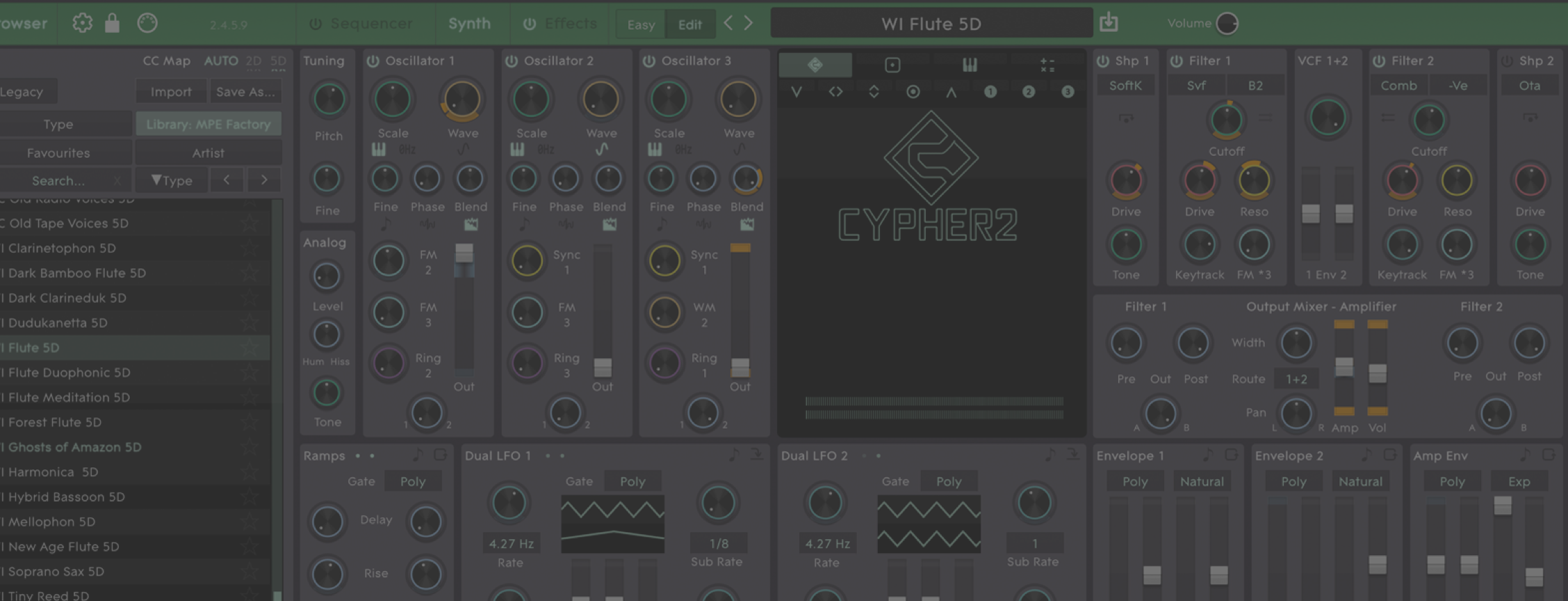The image size is (1568, 601).
Task: Open Shp 1 SoftK type selector
Action: pyautogui.click(x=1125, y=86)
